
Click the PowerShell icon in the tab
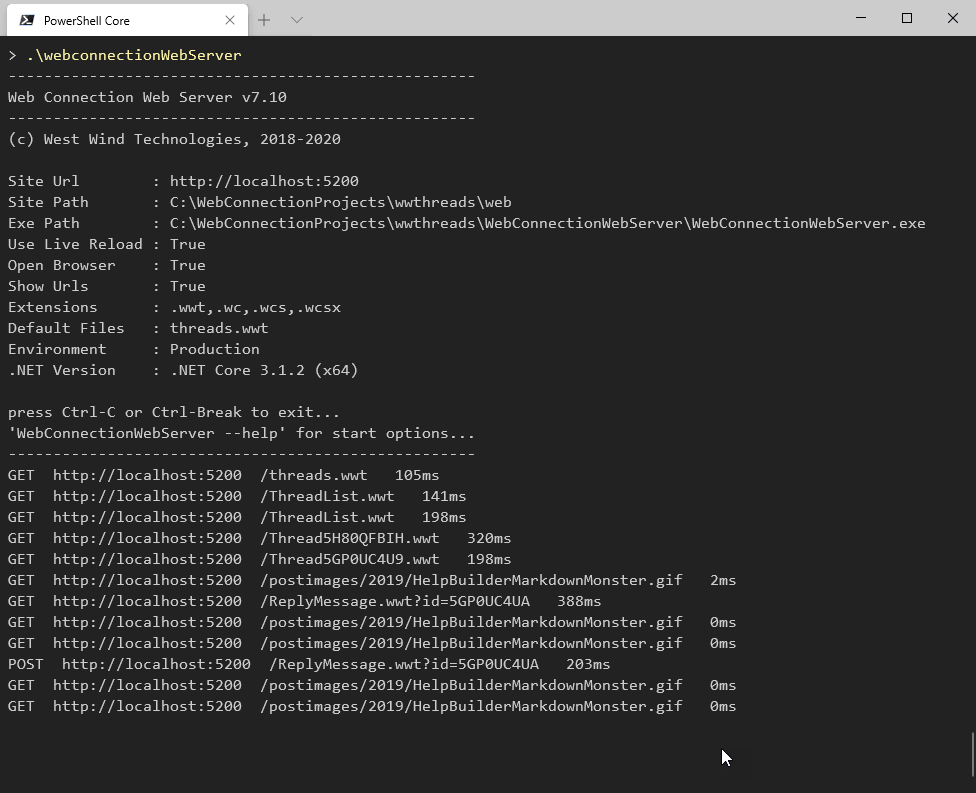pos(27,21)
